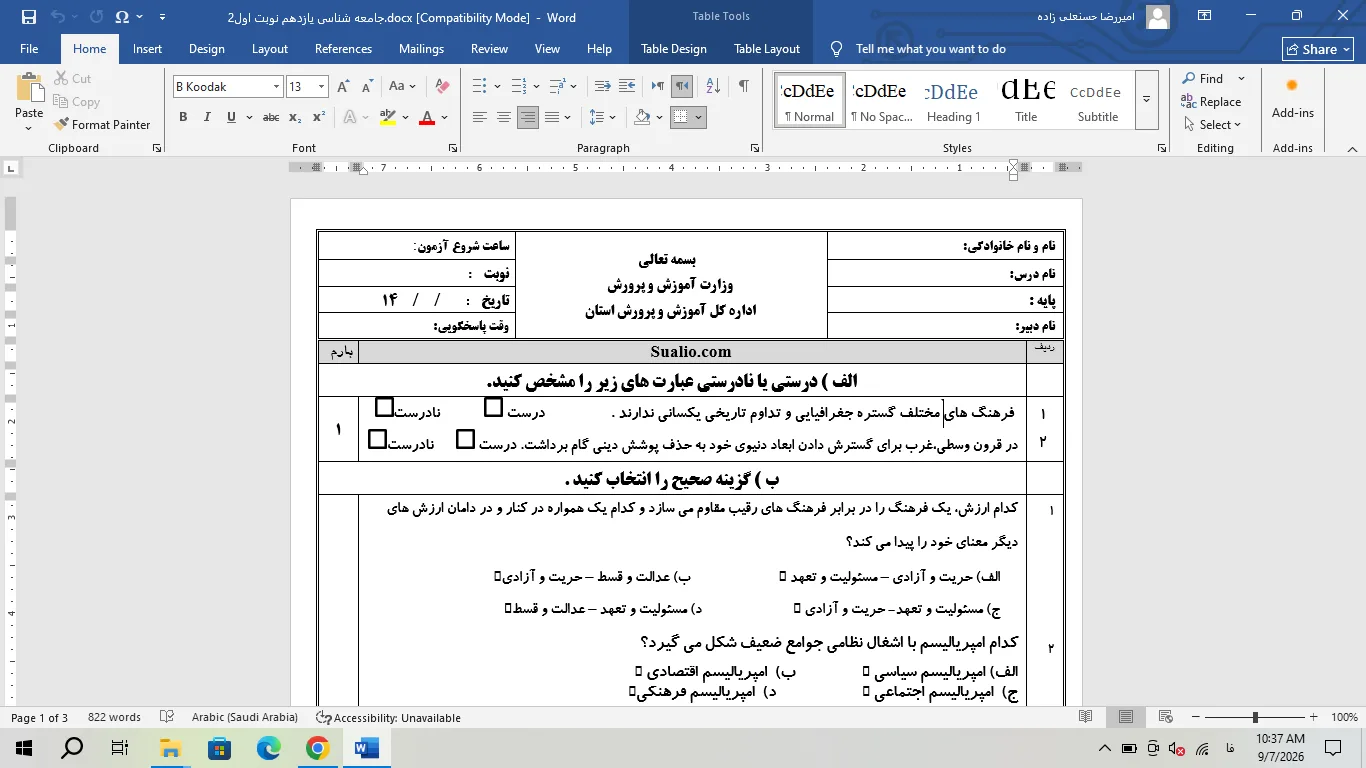Image resolution: width=1366 pixels, height=768 pixels.
Task: Open Accessibility: Unavailable status
Action: click(x=388, y=717)
